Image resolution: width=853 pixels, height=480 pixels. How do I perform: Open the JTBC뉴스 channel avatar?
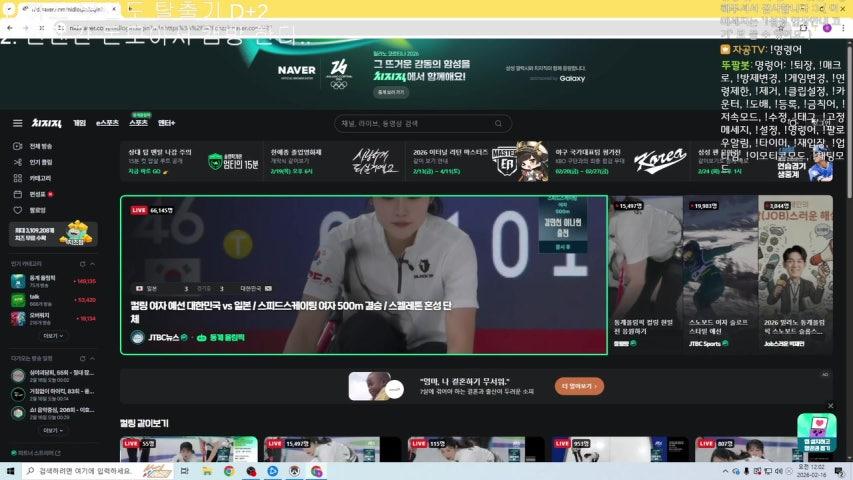point(138,337)
